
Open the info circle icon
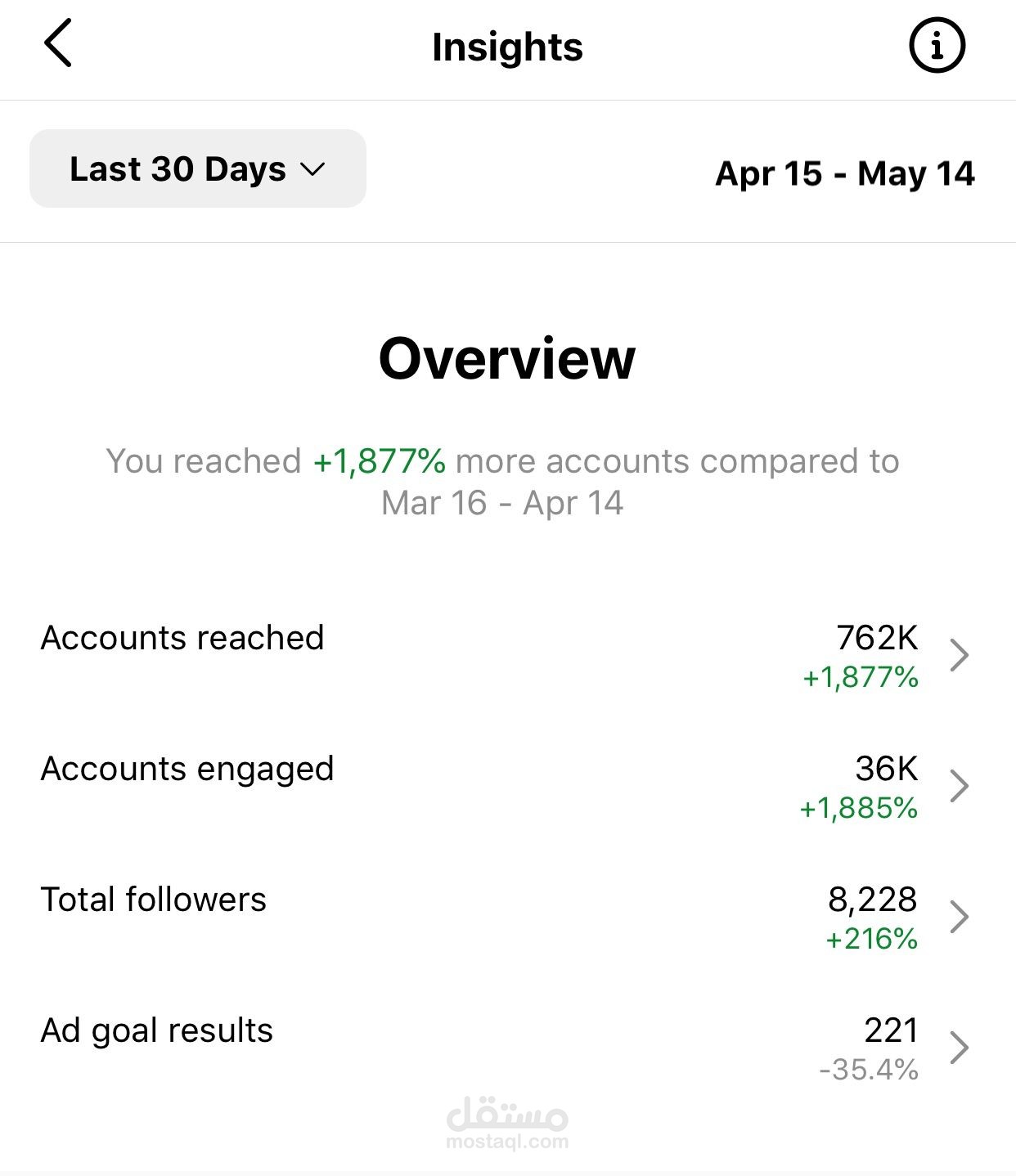point(937,46)
